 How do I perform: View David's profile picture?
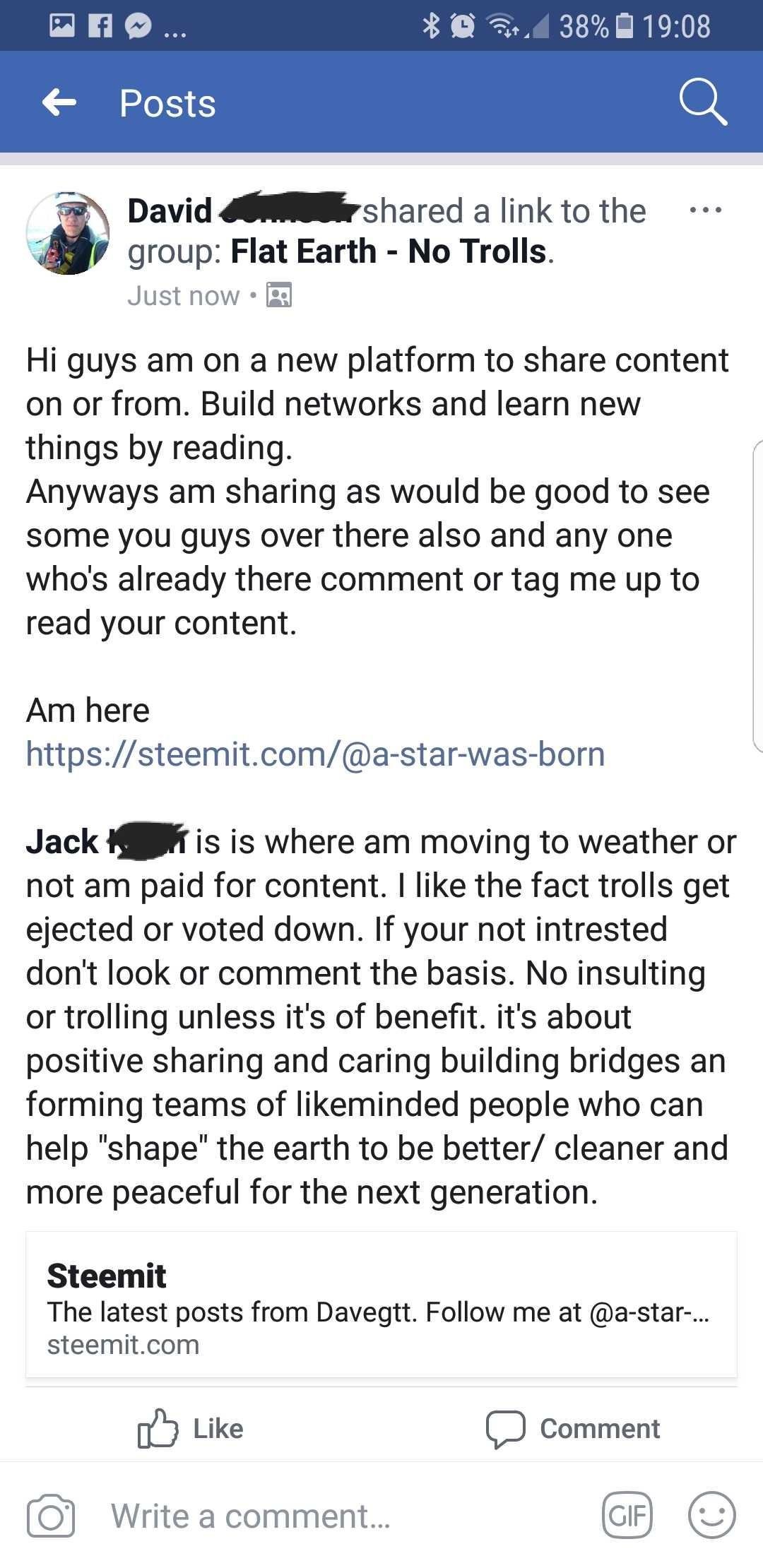68,232
